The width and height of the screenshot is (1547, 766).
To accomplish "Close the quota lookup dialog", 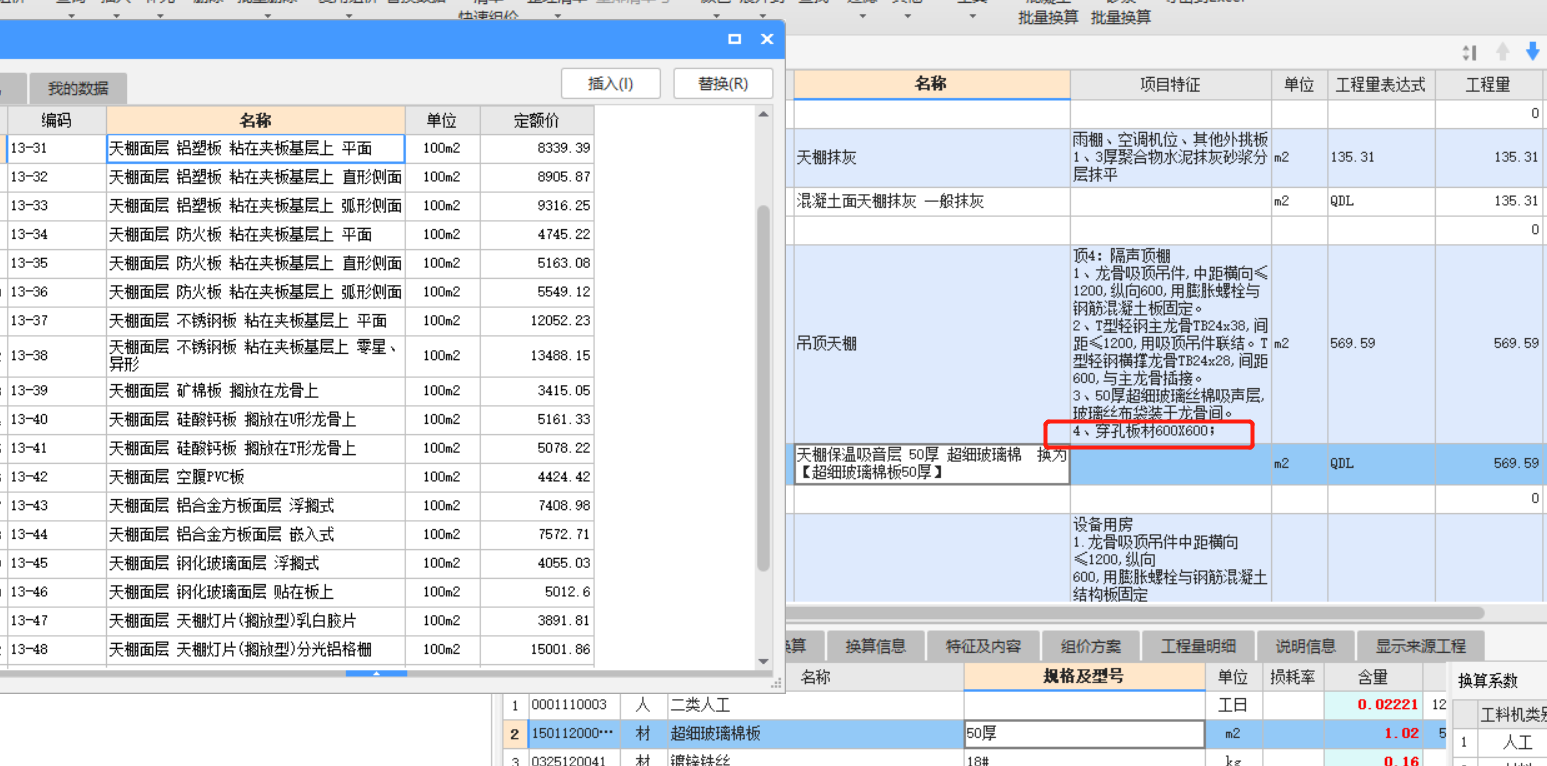I will pyautogui.click(x=767, y=39).
